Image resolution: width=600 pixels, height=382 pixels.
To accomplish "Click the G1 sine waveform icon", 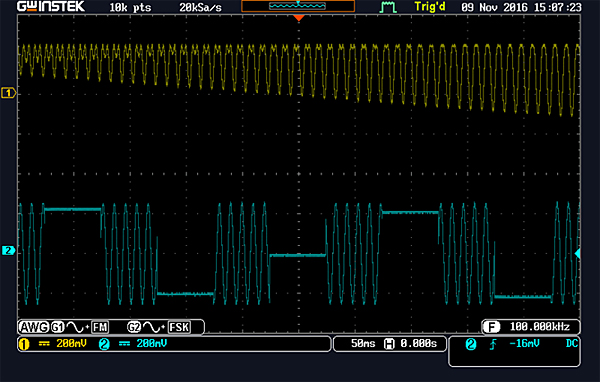I will (76, 327).
